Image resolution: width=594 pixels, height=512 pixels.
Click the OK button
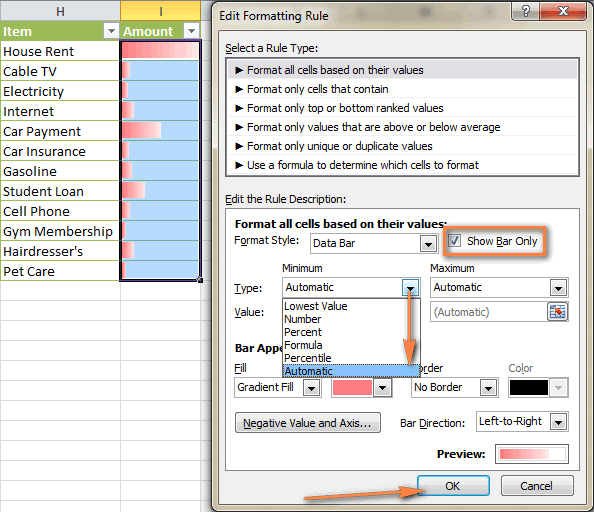[453, 486]
